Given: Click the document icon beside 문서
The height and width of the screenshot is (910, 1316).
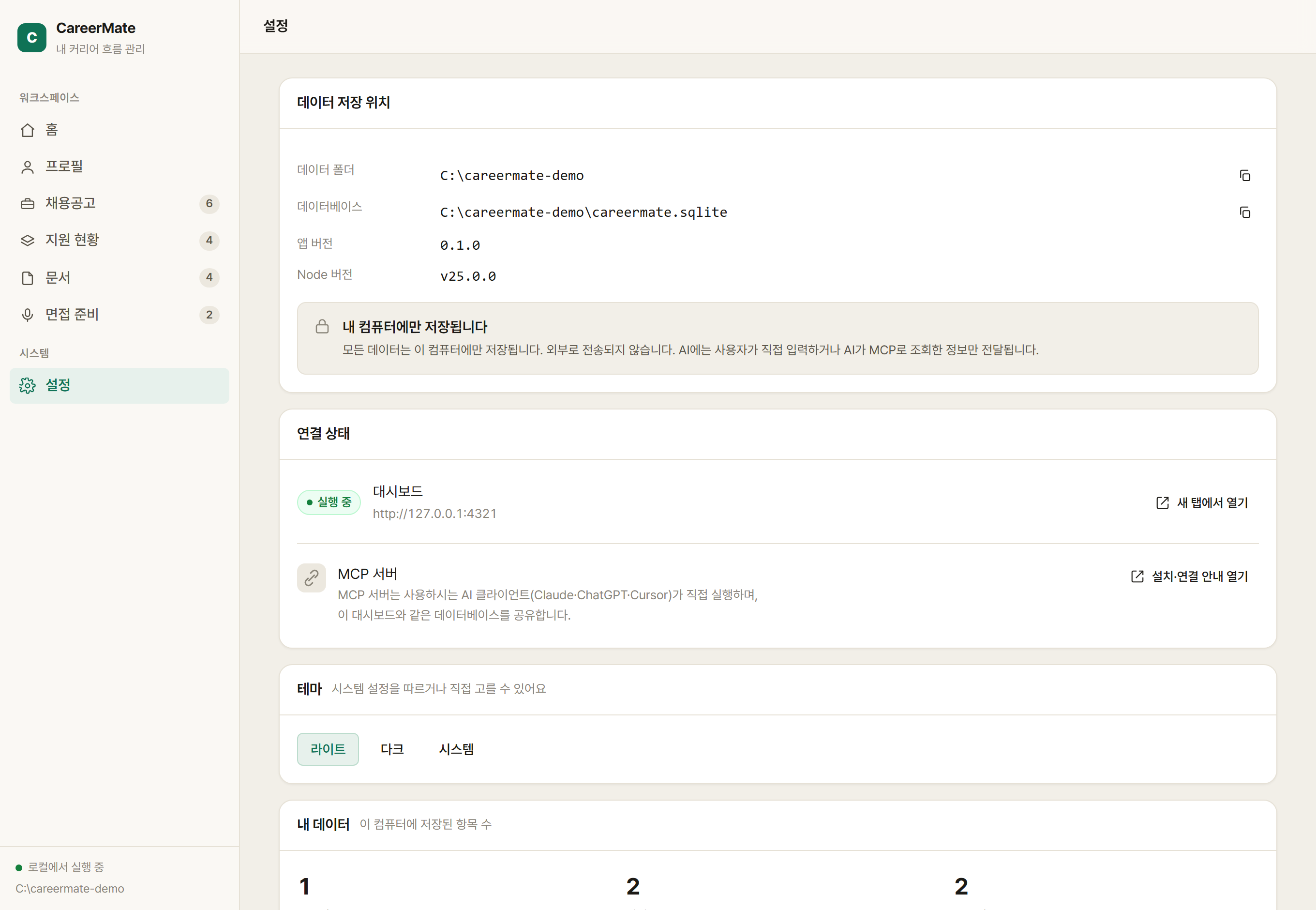Looking at the screenshot, I should [x=28, y=278].
